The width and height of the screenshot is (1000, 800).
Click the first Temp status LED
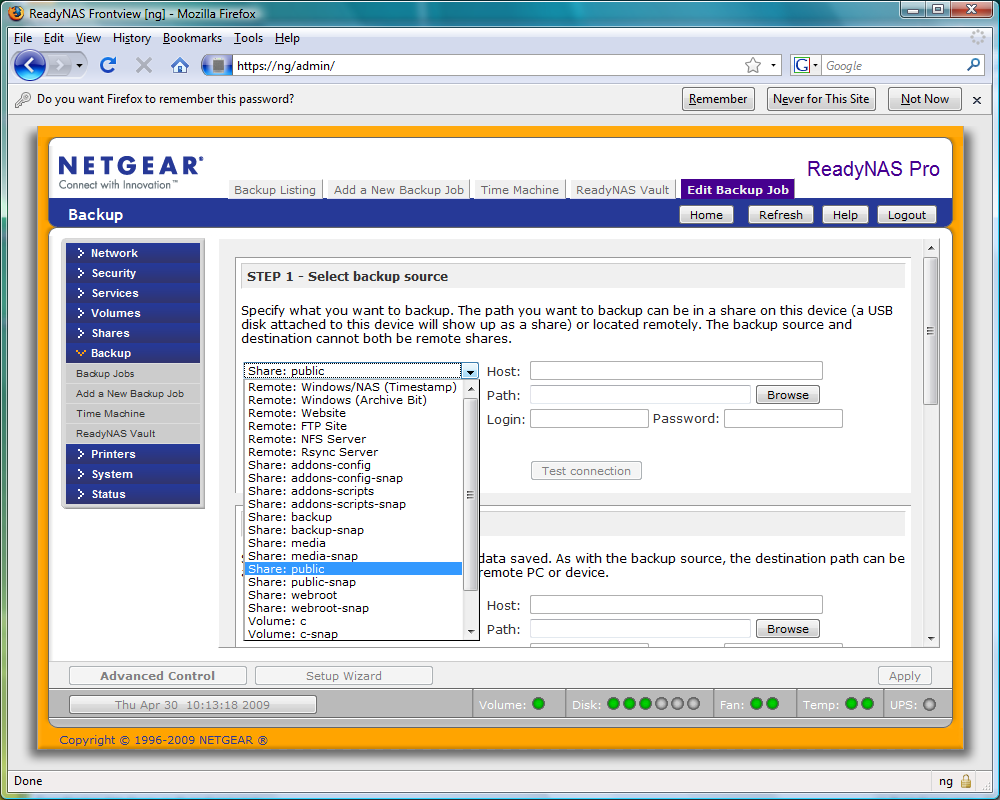tap(851, 704)
